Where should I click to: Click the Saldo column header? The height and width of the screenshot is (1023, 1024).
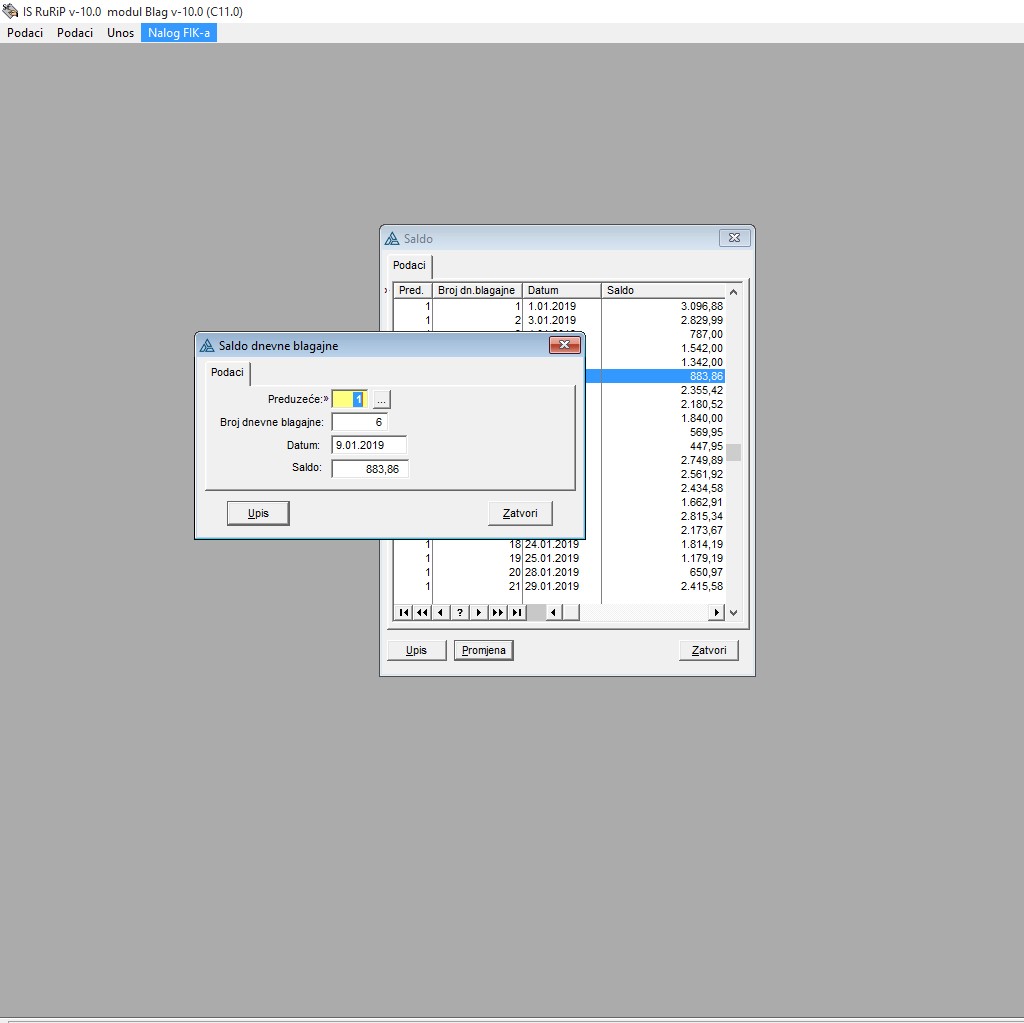(660, 290)
